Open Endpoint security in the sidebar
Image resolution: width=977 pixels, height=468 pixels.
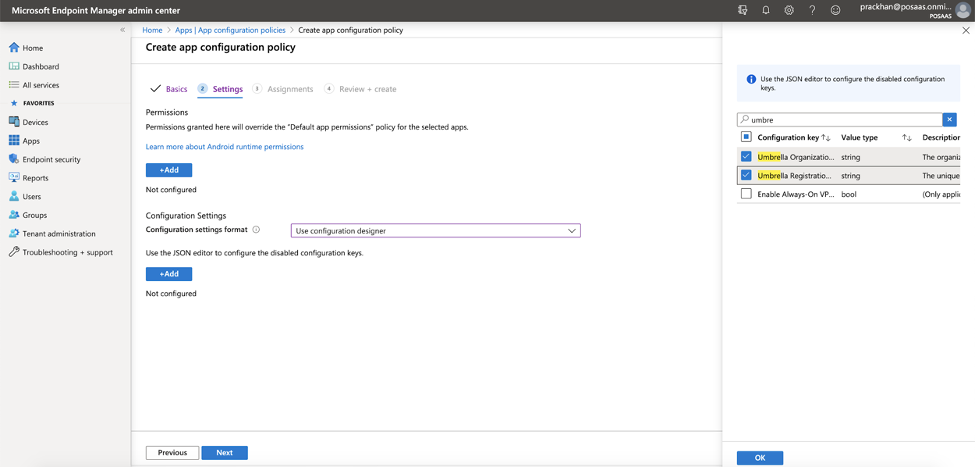pyautogui.click(x=44, y=160)
